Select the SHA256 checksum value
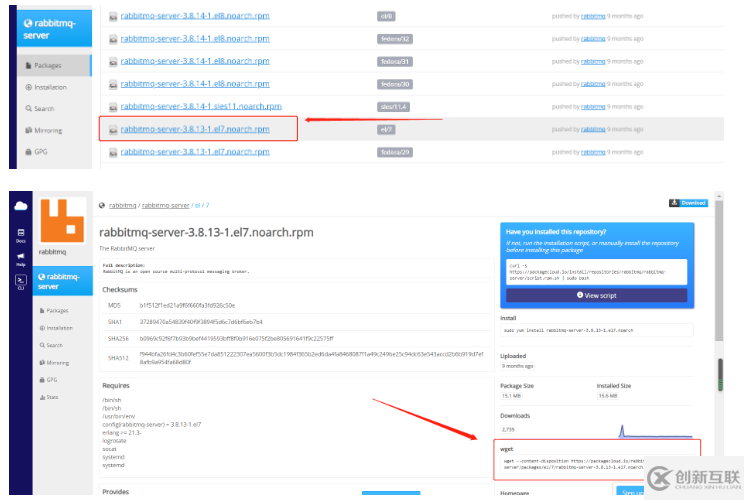 236,339
